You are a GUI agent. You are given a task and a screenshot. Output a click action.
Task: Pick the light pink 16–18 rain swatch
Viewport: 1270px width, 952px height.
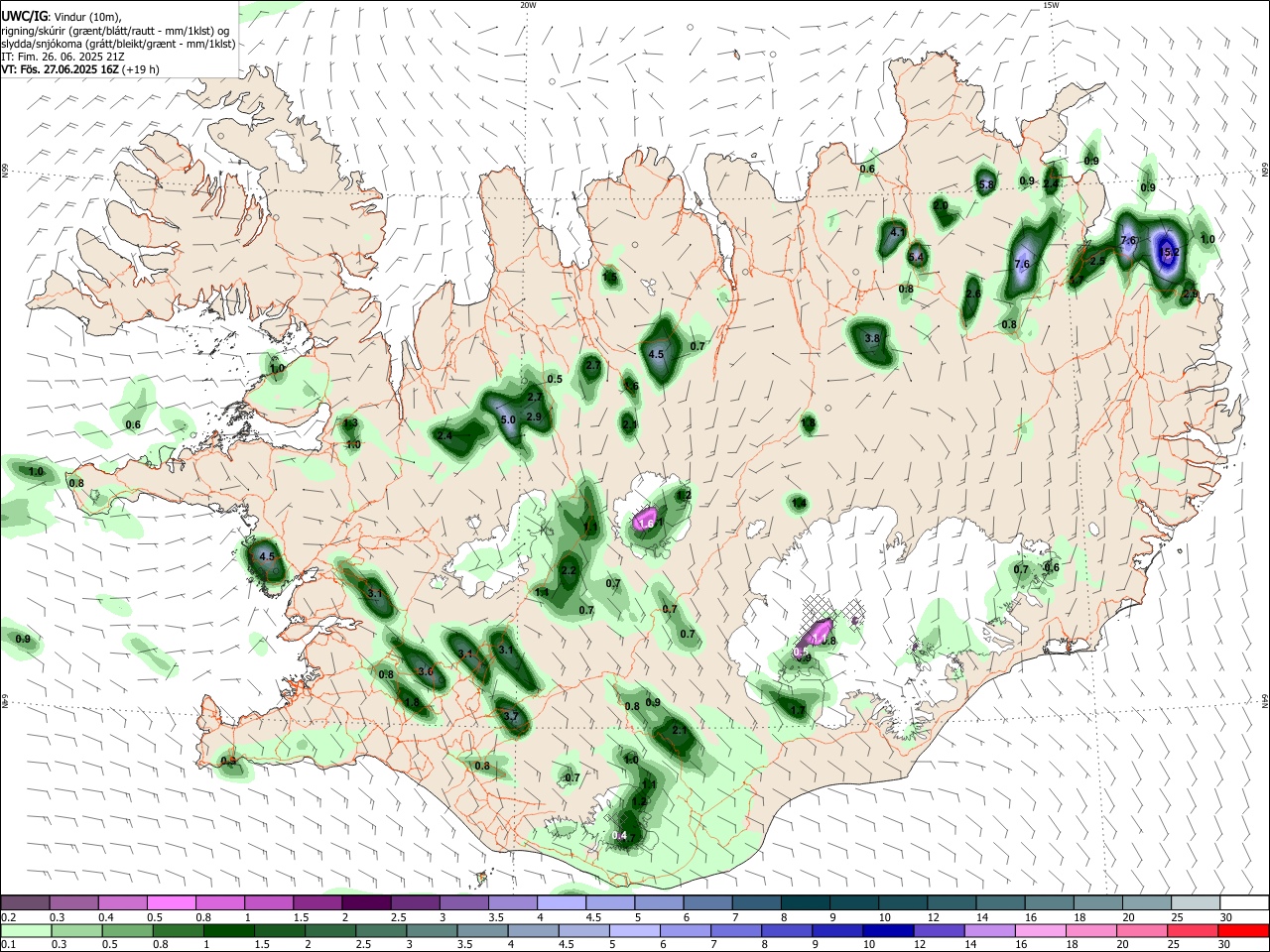click(1039, 930)
